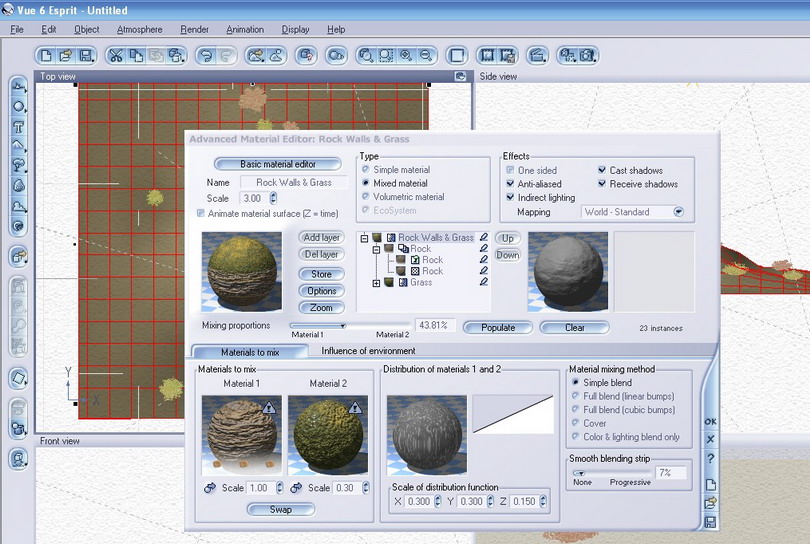Screen dimensions: 810x544
Task: Open the Atmosphere menu
Action: (x=139, y=29)
